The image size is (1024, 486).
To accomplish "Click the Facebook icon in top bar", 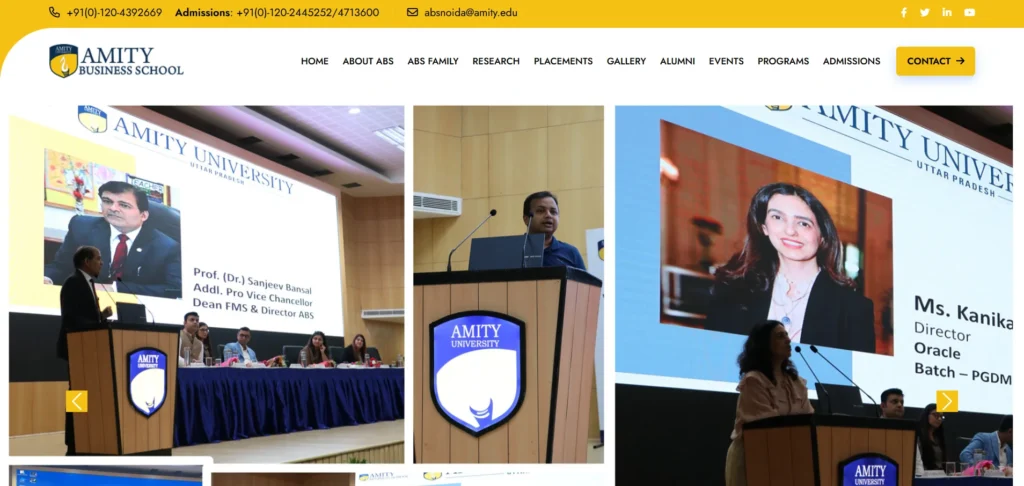I will tap(904, 12).
